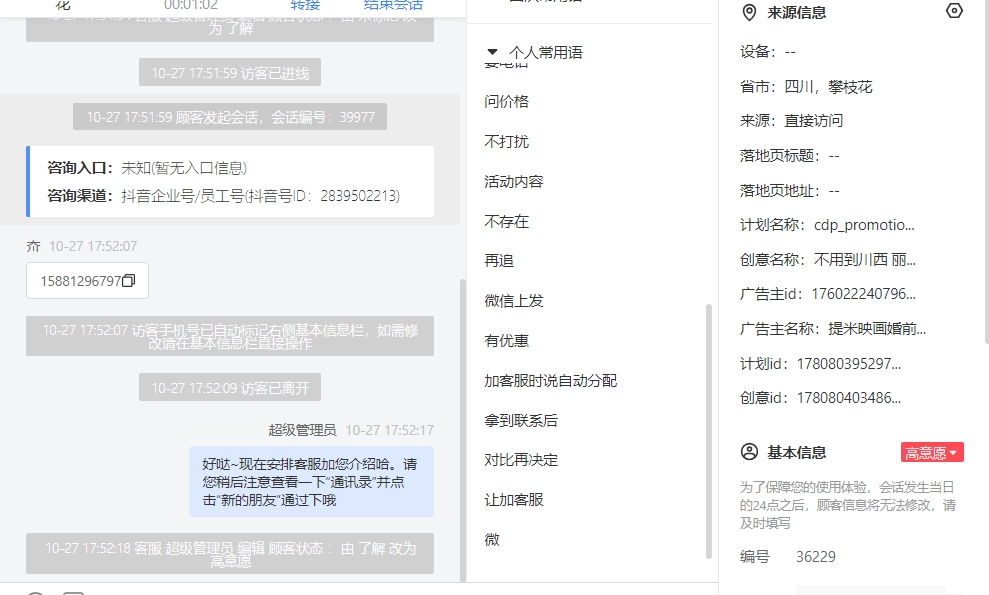Click the 省市：四川，攀枝花 row
This screenshot has height=595, width=989.
(806, 87)
